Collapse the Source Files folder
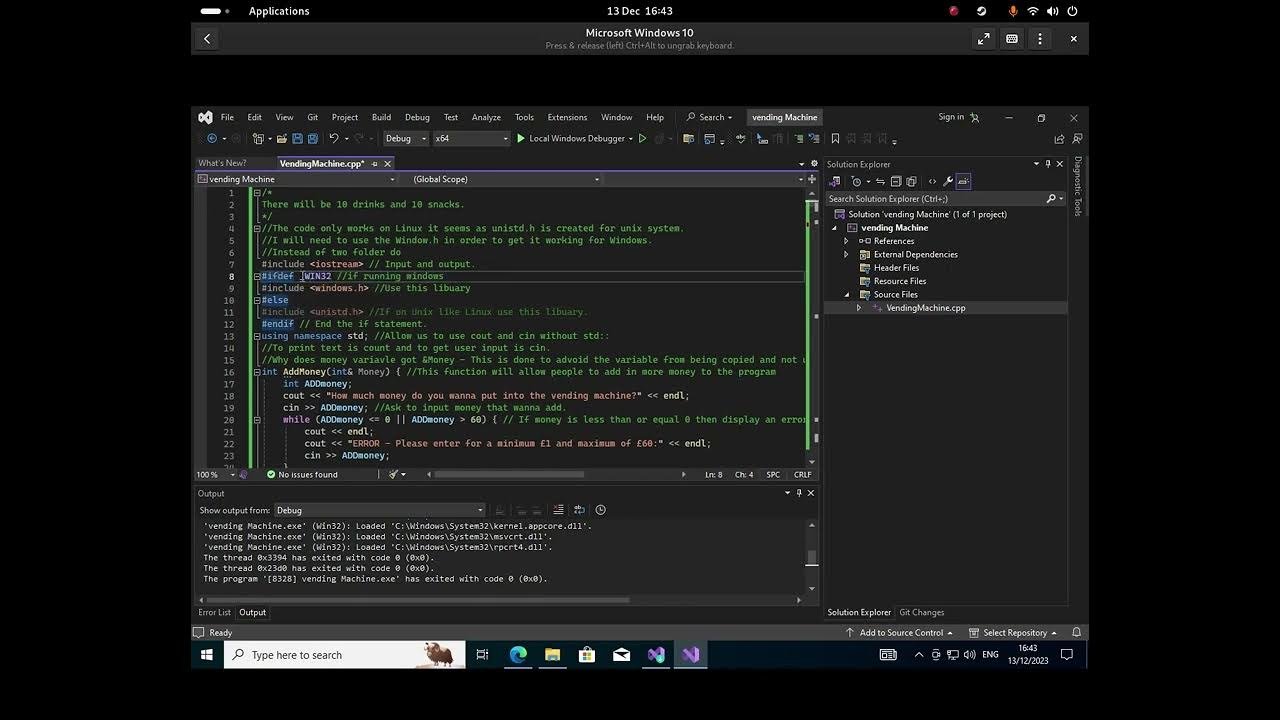The height and width of the screenshot is (720, 1280). coord(847,295)
